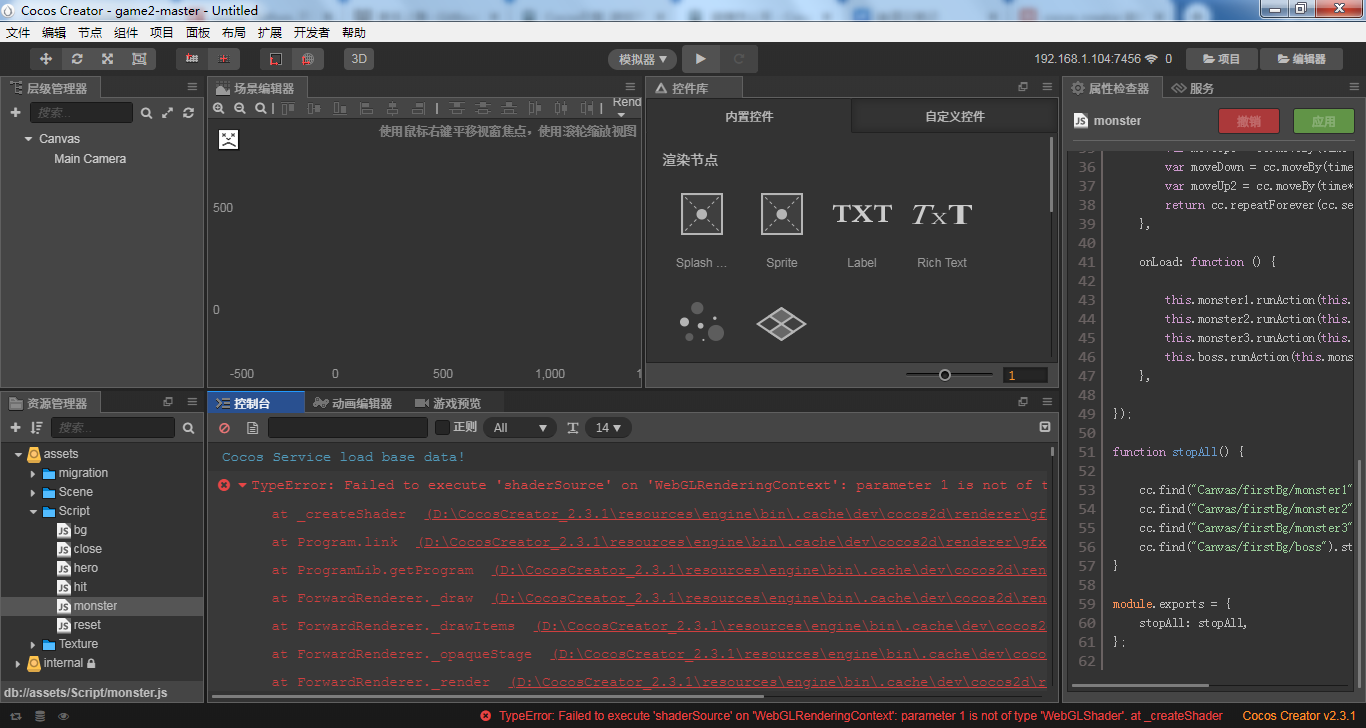The image size is (1366, 728).
Task: Select the rect transform tool
Action: coord(138,59)
